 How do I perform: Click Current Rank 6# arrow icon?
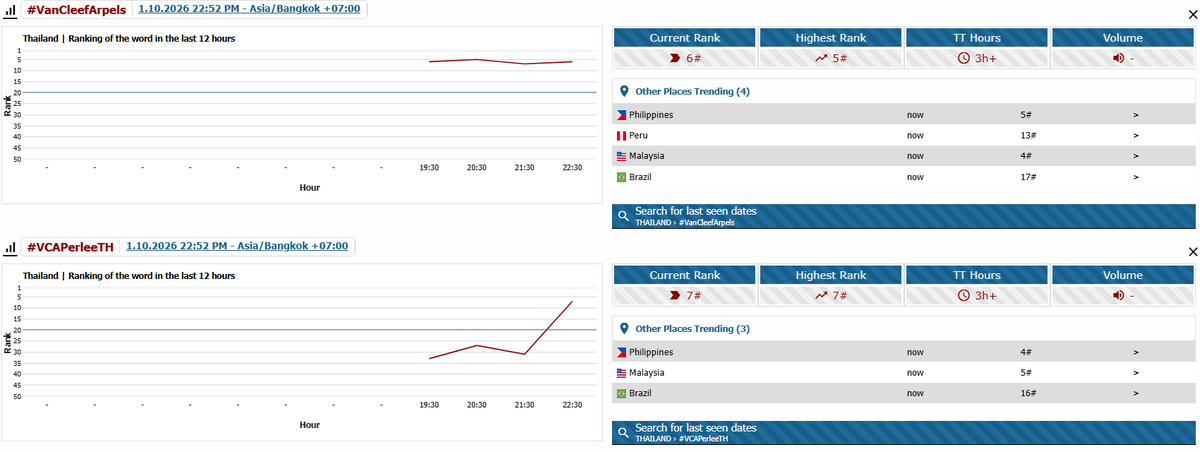675,58
